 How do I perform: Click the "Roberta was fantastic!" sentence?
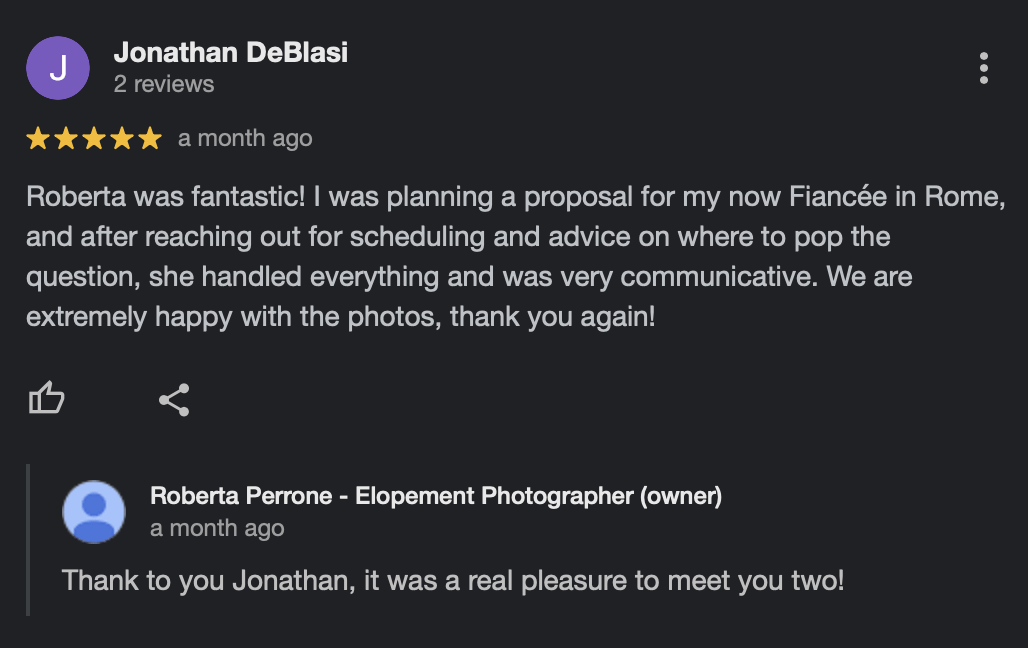(166, 197)
